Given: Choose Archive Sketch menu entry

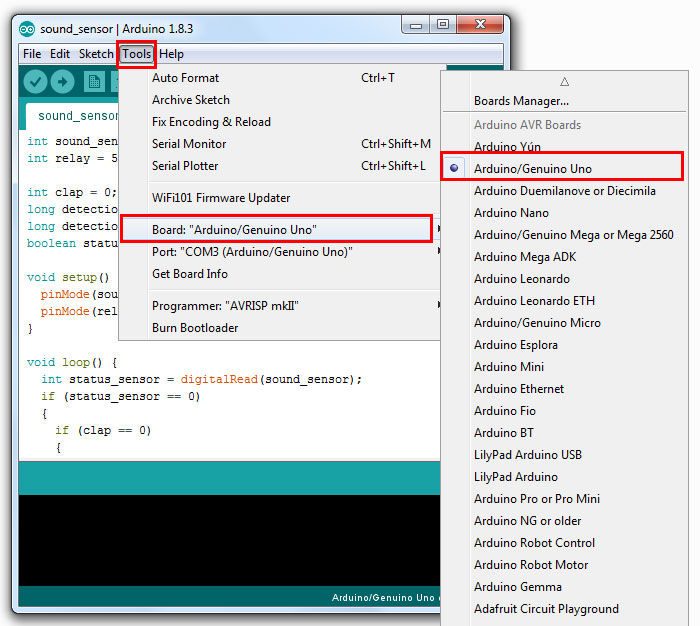Looking at the screenshot, I should point(281,100).
